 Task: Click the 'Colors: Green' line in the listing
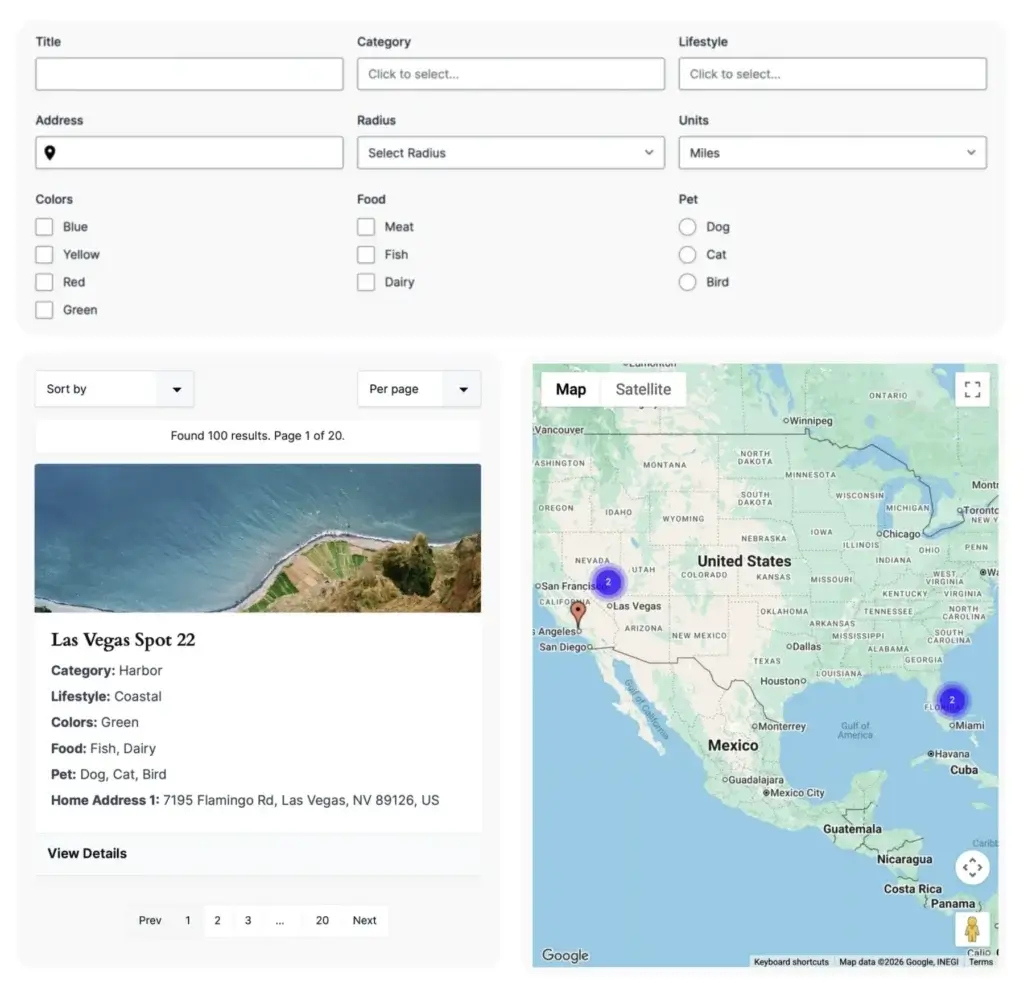click(x=95, y=722)
